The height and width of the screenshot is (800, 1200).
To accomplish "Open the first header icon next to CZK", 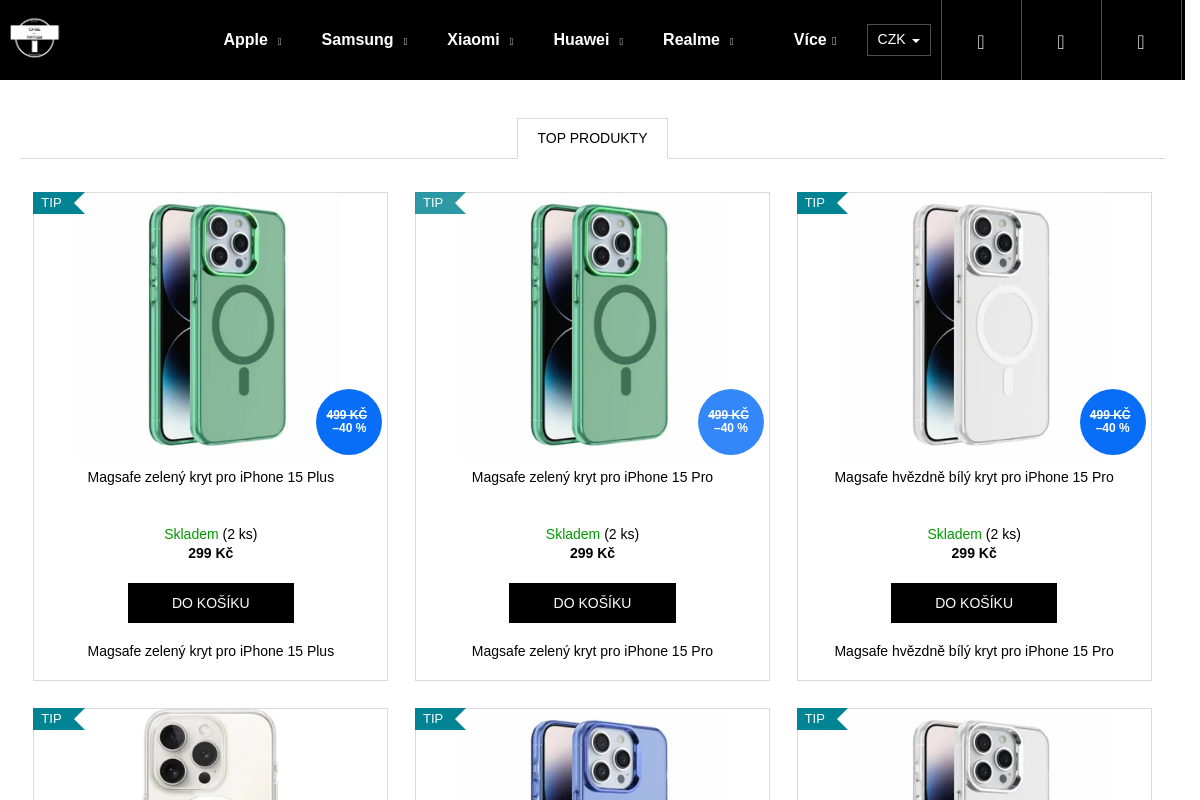I will (x=981, y=40).
